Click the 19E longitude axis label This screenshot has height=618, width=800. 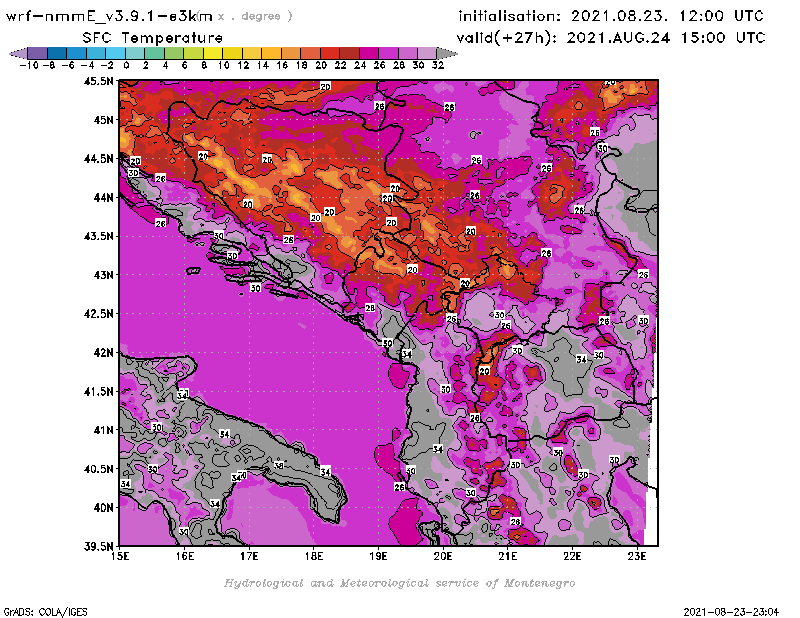pyautogui.click(x=379, y=556)
